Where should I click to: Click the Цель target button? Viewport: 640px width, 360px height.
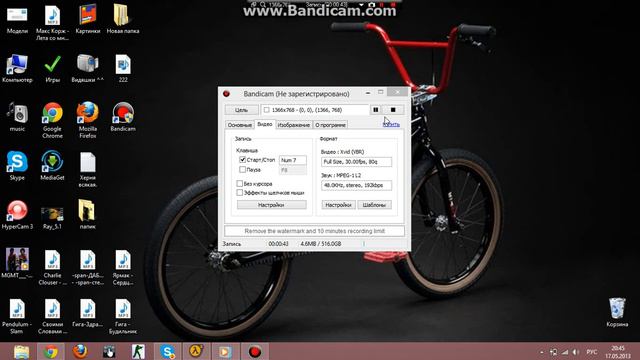click(x=241, y=110)
